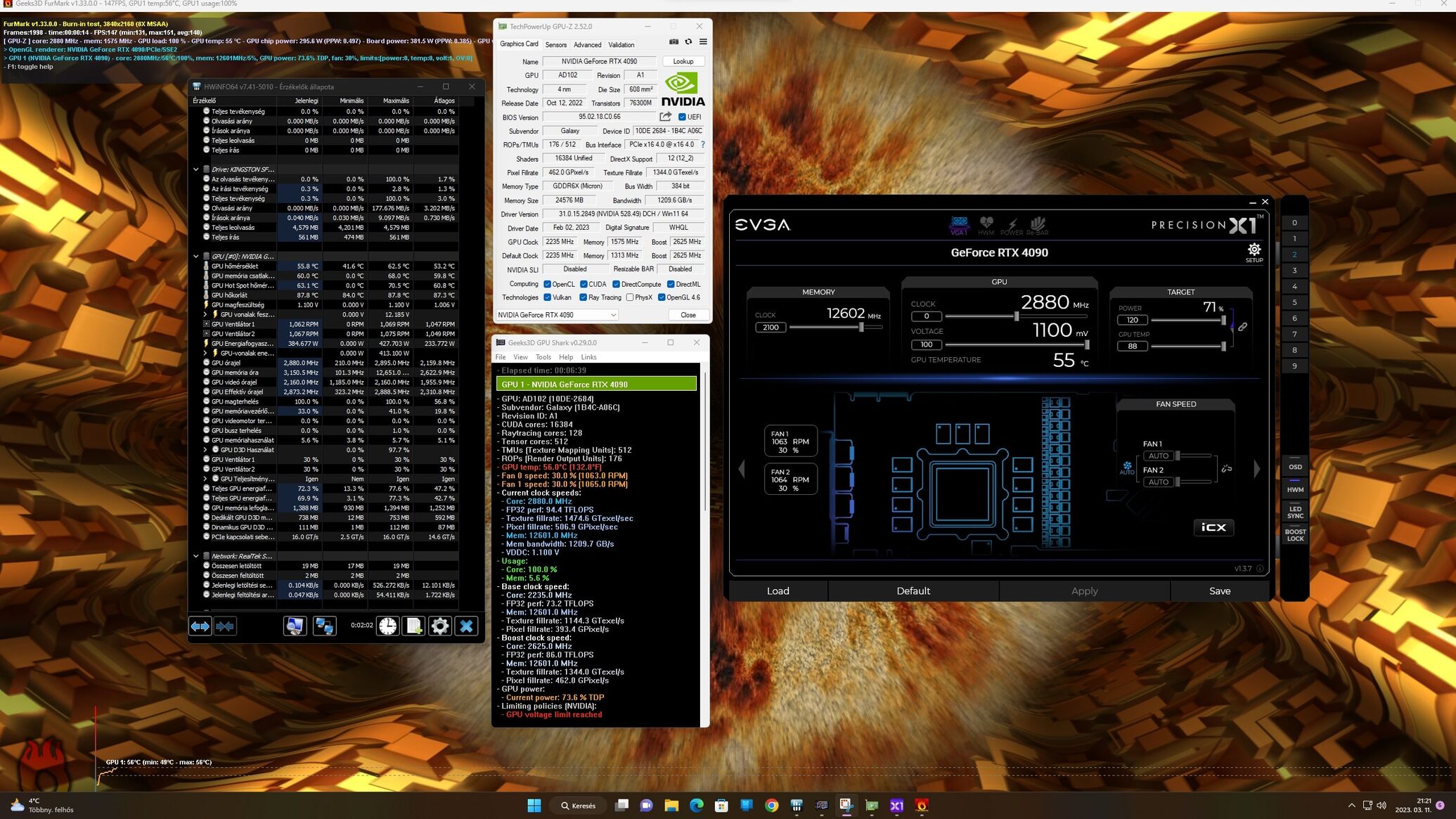Toggle the OpenCL checkbox in GPU-Z
This screenshot has height=819, width=1456.
click(x=547, y=284)
